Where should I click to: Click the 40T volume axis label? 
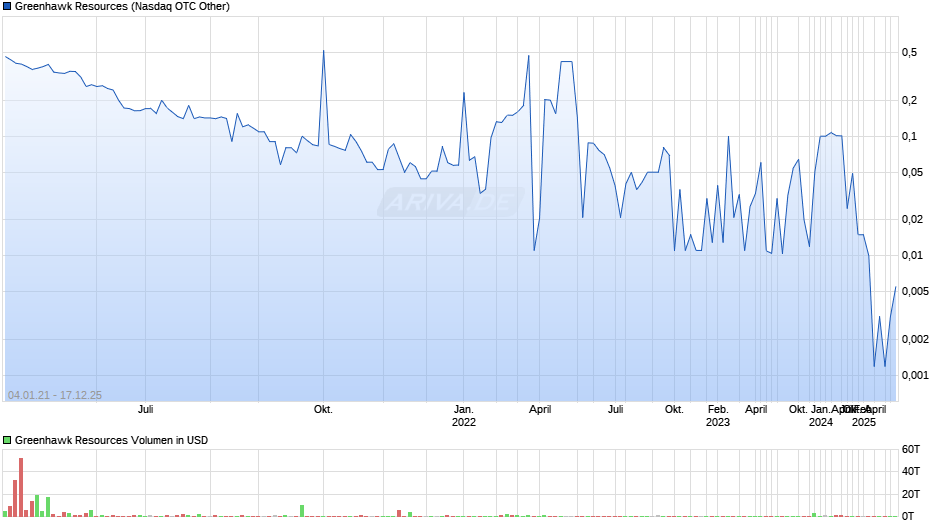911,471
